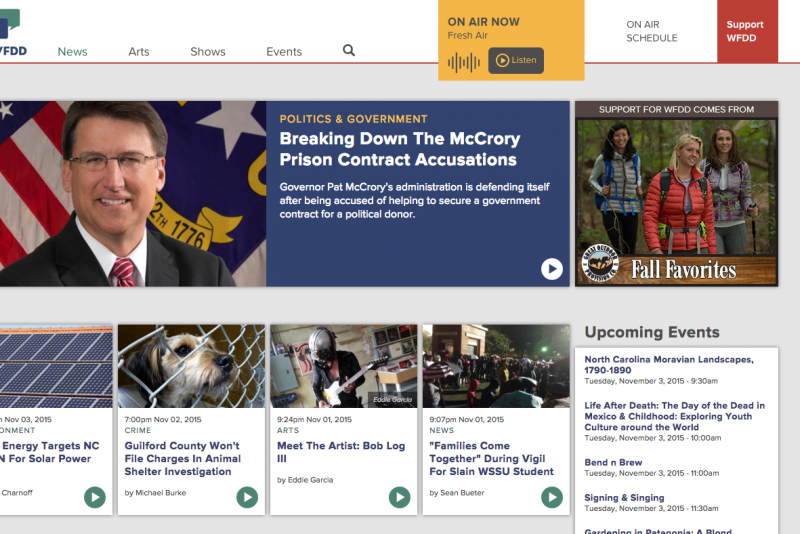This screenshot has height=534, width=800.
Task: Play the Guilford County animal shelter story
Action: (247, 497)
